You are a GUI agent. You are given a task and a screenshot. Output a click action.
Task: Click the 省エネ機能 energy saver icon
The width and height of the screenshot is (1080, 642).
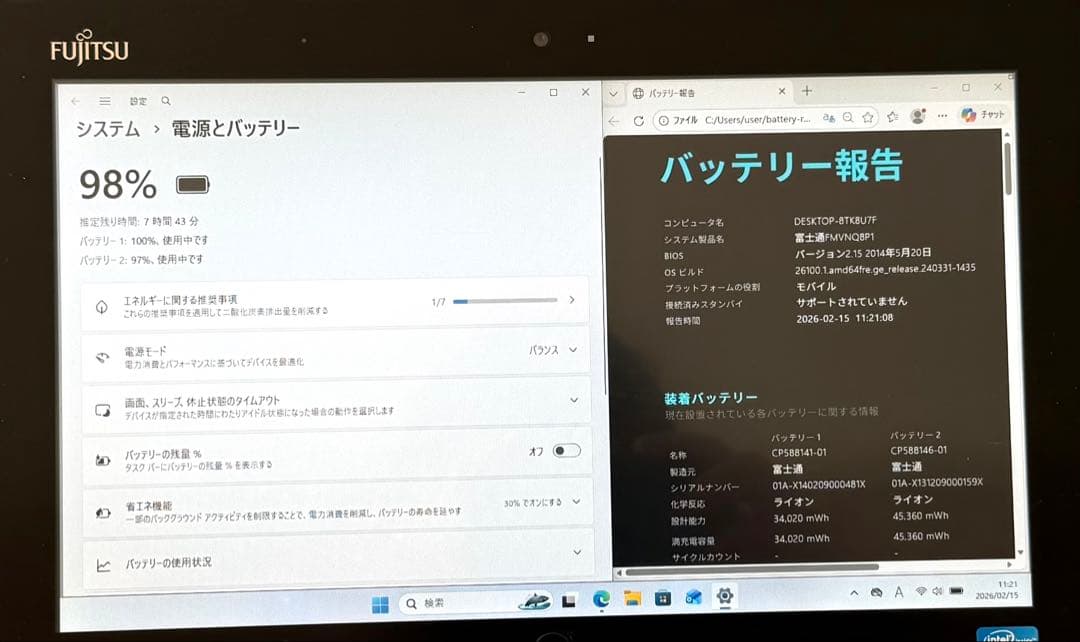pyautogui.click(x=103, y=513)
